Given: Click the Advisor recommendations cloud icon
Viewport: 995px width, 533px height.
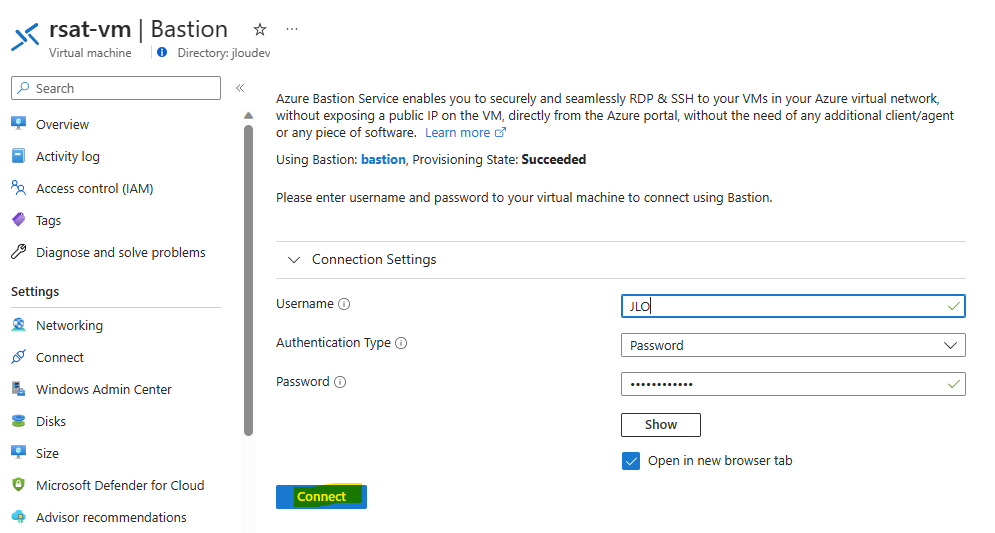Looking at the screenshot, I should click(x=19, y=517).
